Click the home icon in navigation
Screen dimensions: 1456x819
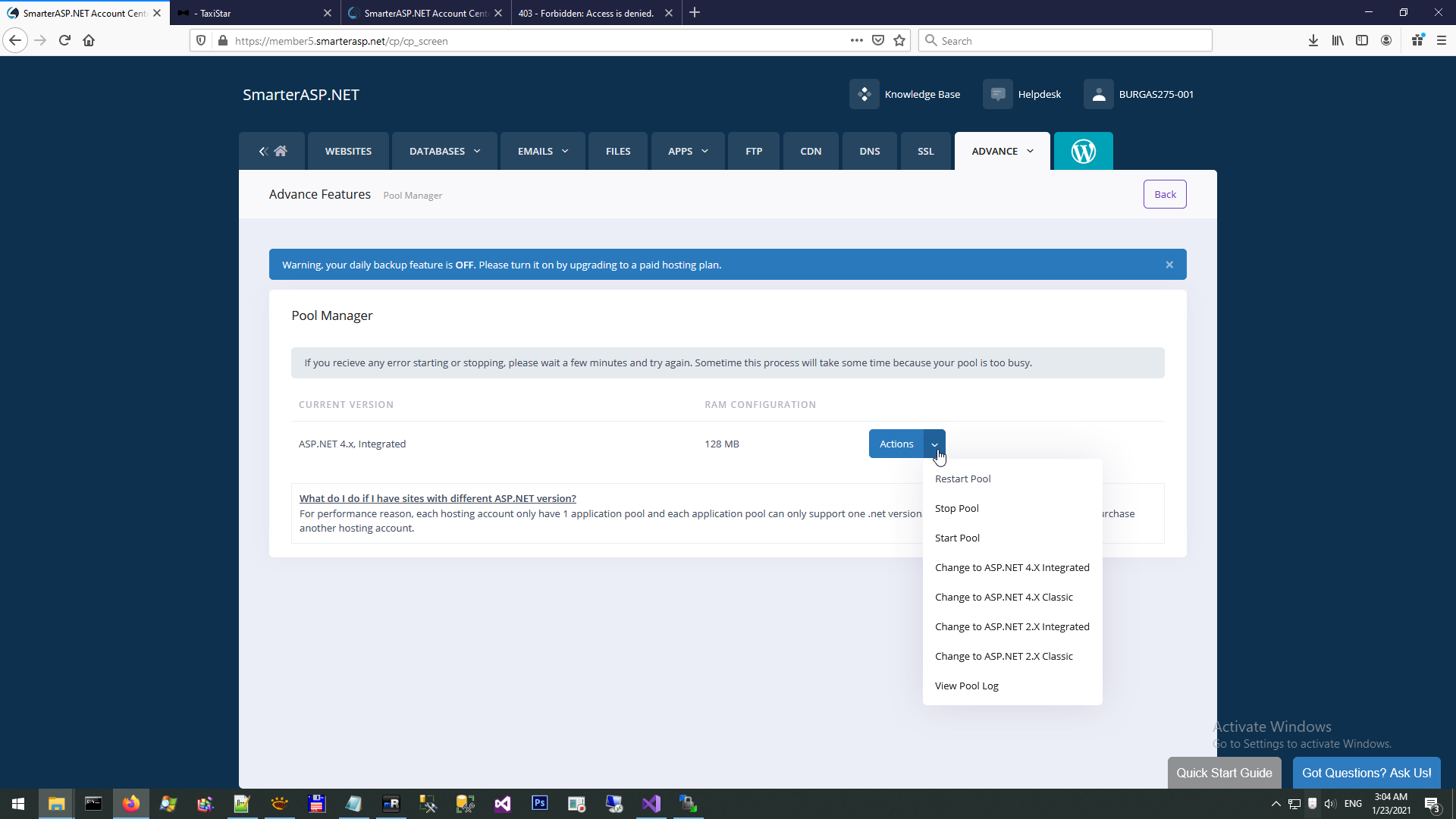pyautogui.click(x=280, y=152)
